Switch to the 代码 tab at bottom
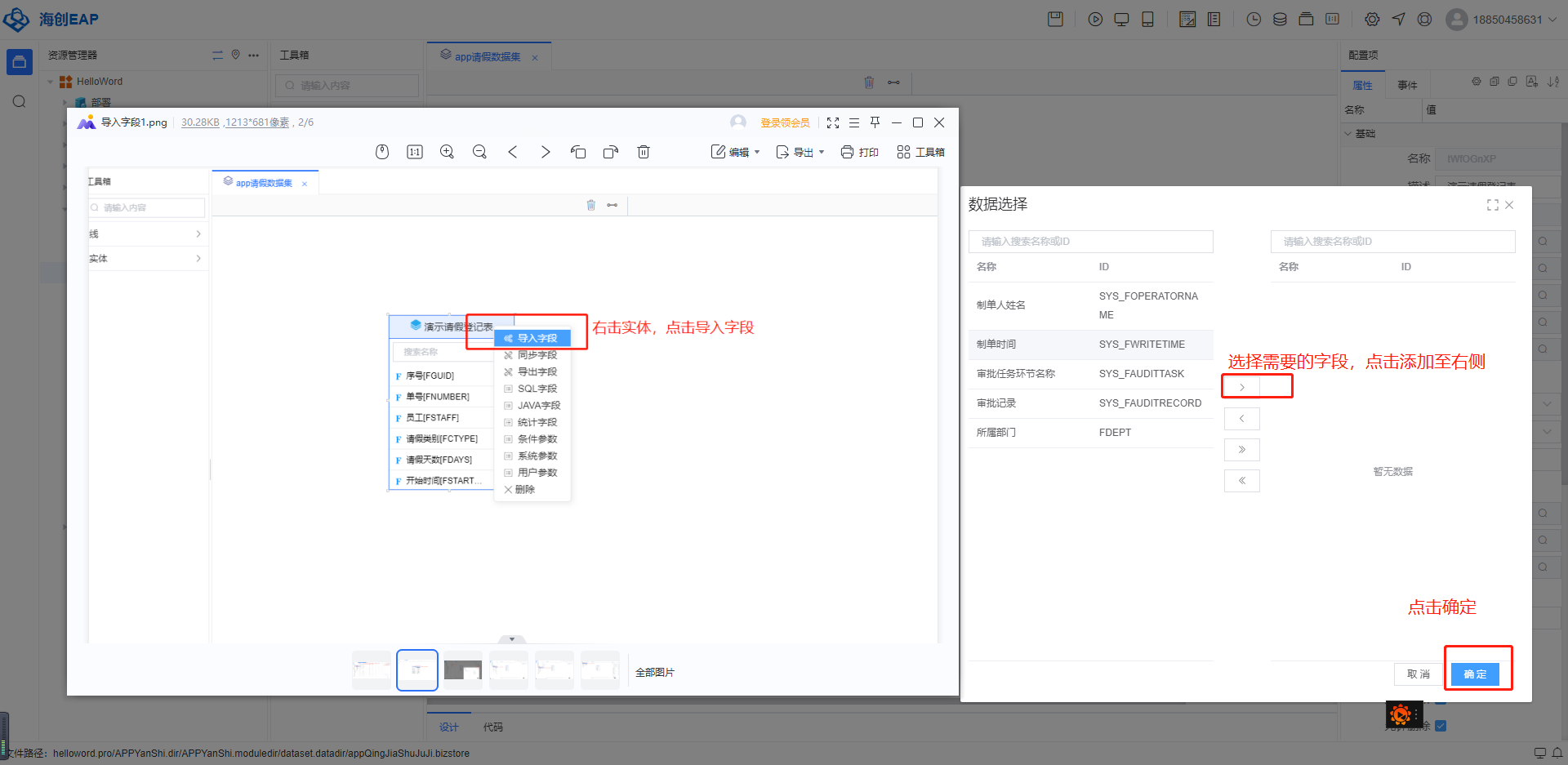The width and height of the screenshot is (1568, 765). [492, 727]
